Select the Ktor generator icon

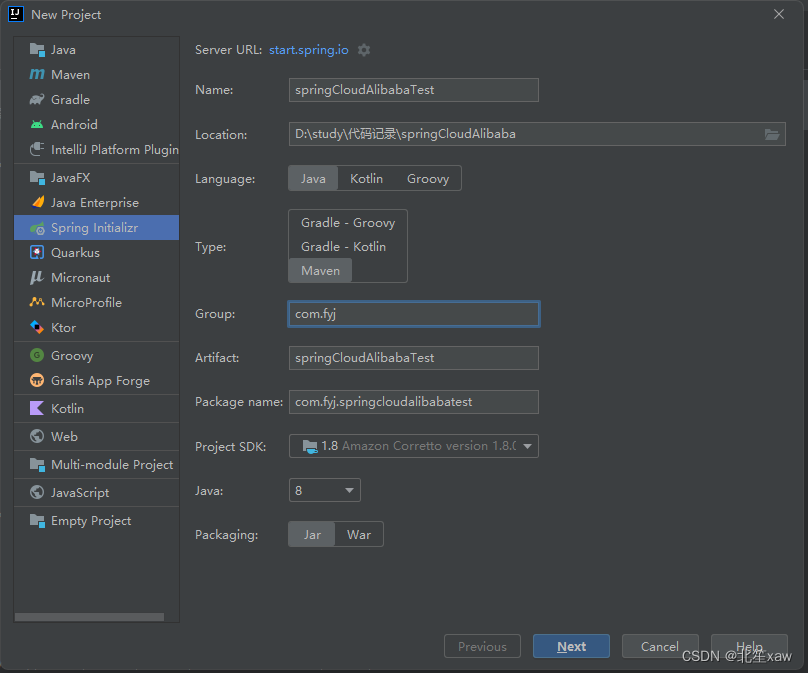click(x=37, y=327)
